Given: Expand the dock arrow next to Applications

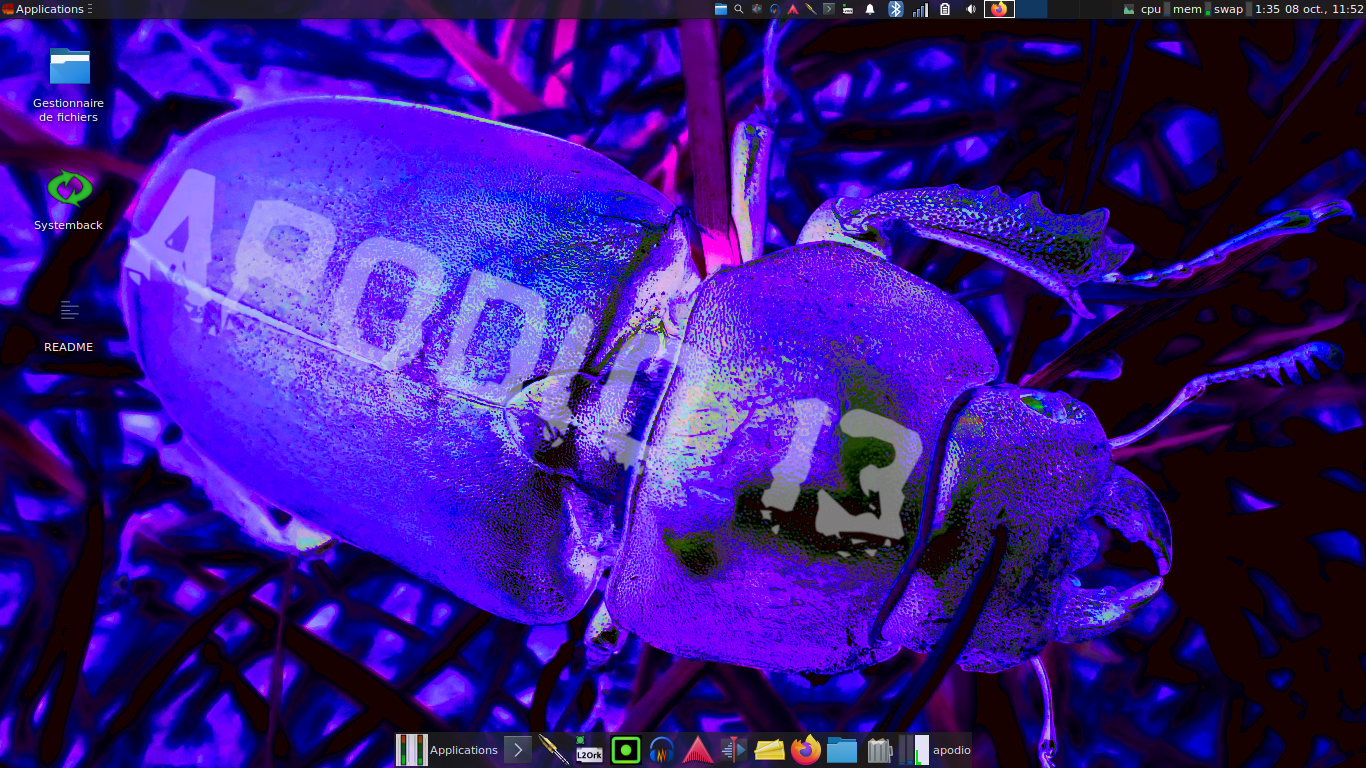Looking at the screenshot, I should (518, 750).
